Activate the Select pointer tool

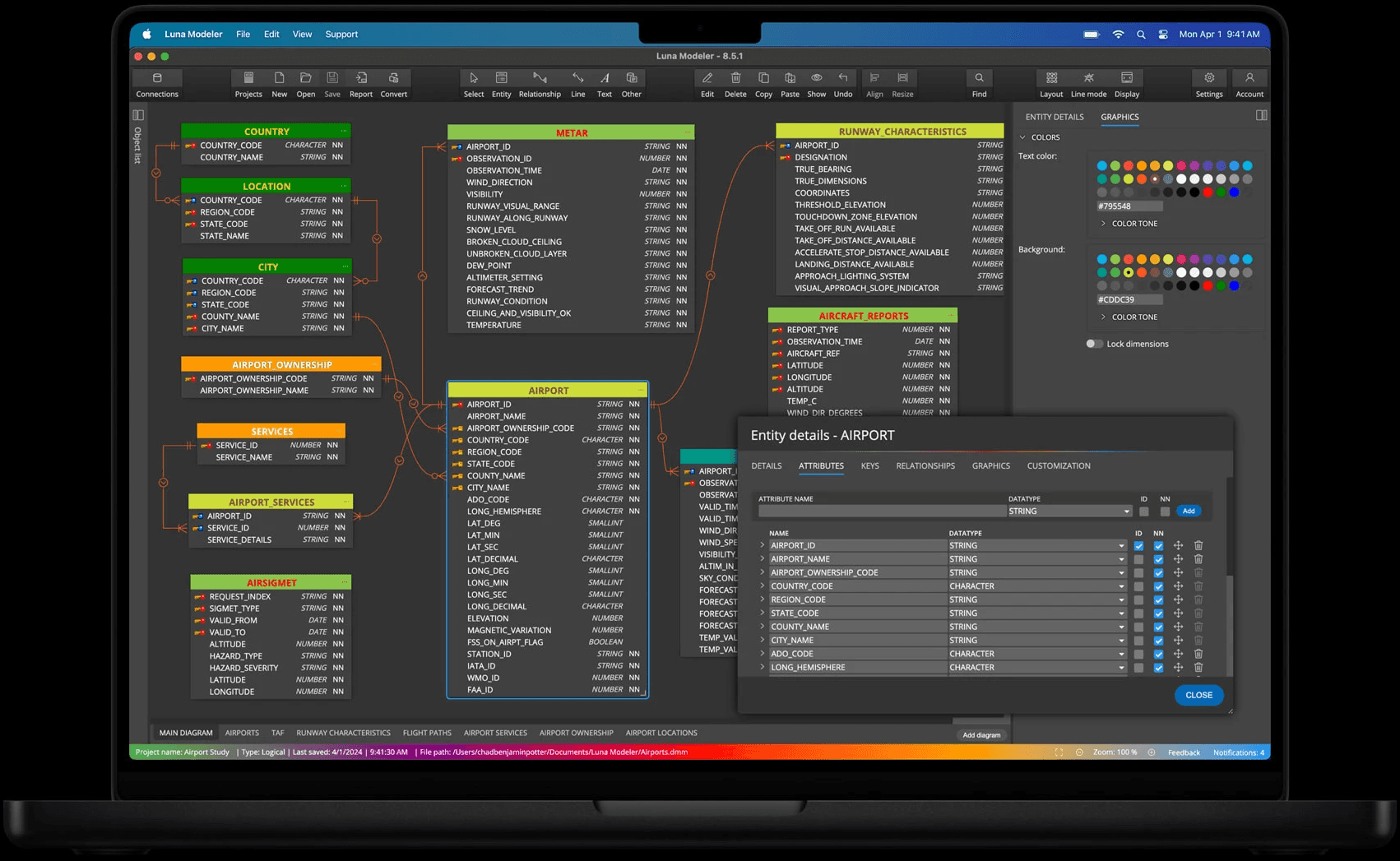point(474,78)
